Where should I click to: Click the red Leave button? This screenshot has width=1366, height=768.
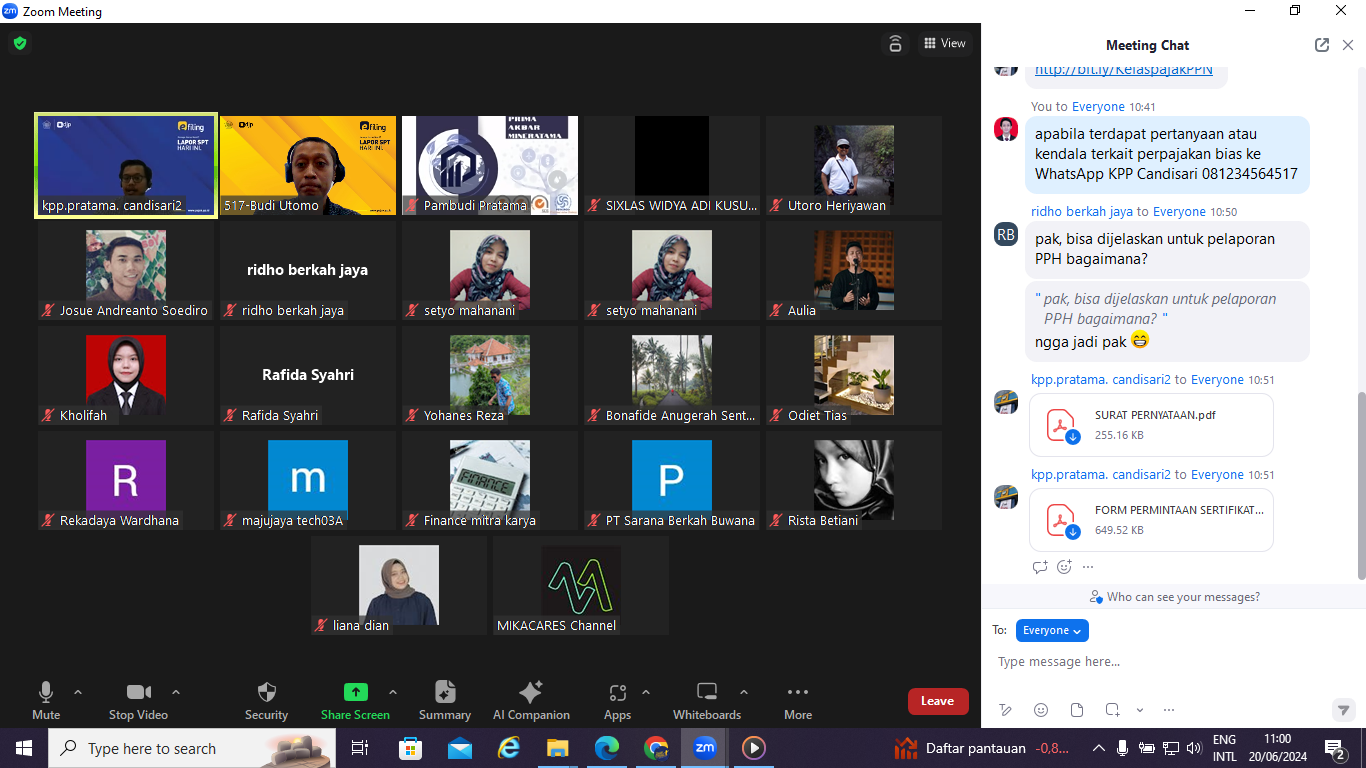(x=937, y=701)
